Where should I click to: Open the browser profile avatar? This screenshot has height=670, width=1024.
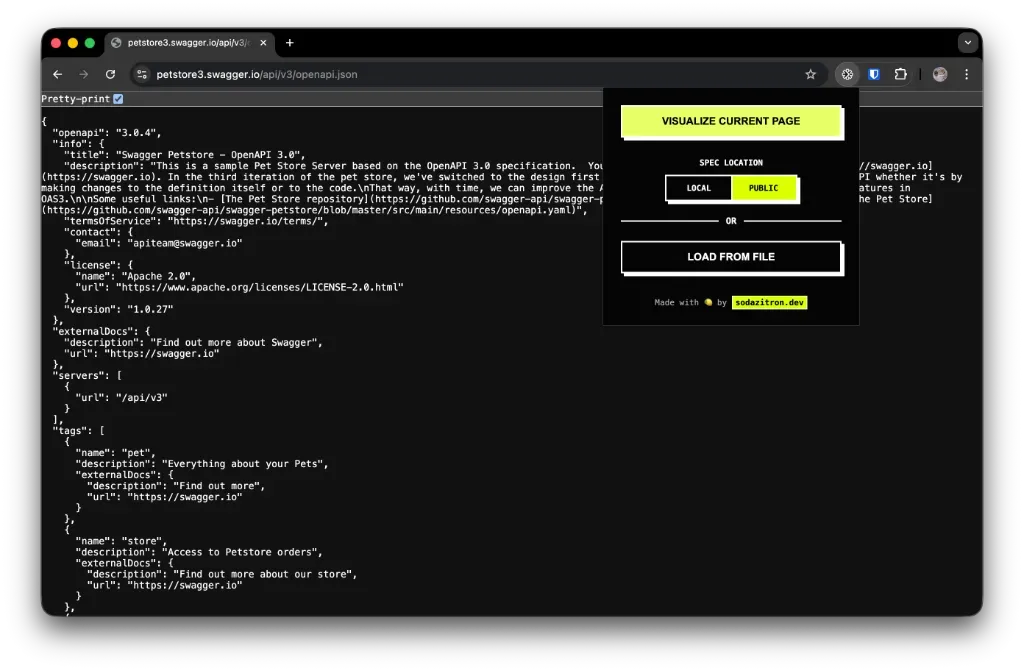point(939,74)
